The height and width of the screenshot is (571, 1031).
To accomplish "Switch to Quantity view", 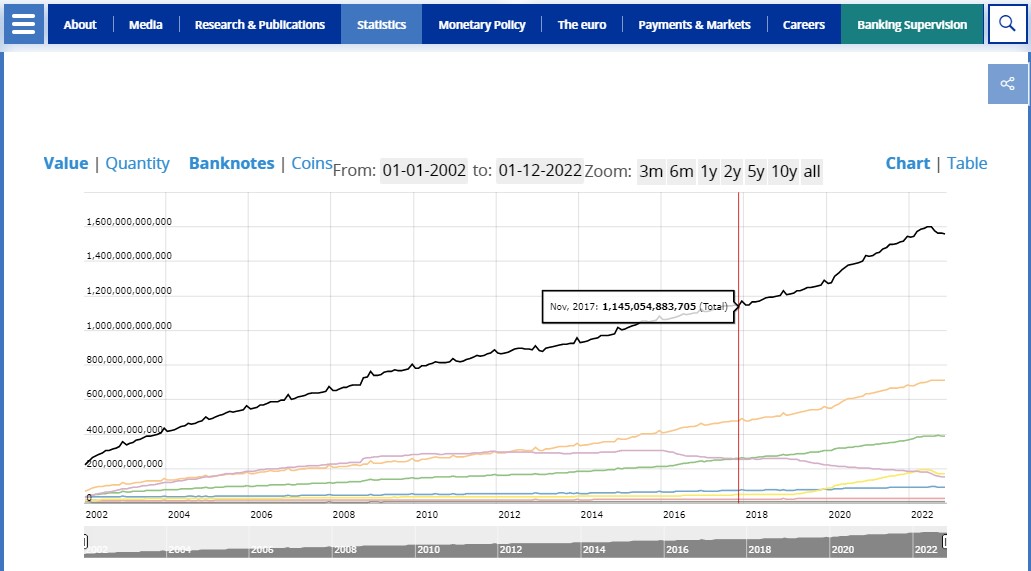I will [137, 163].
